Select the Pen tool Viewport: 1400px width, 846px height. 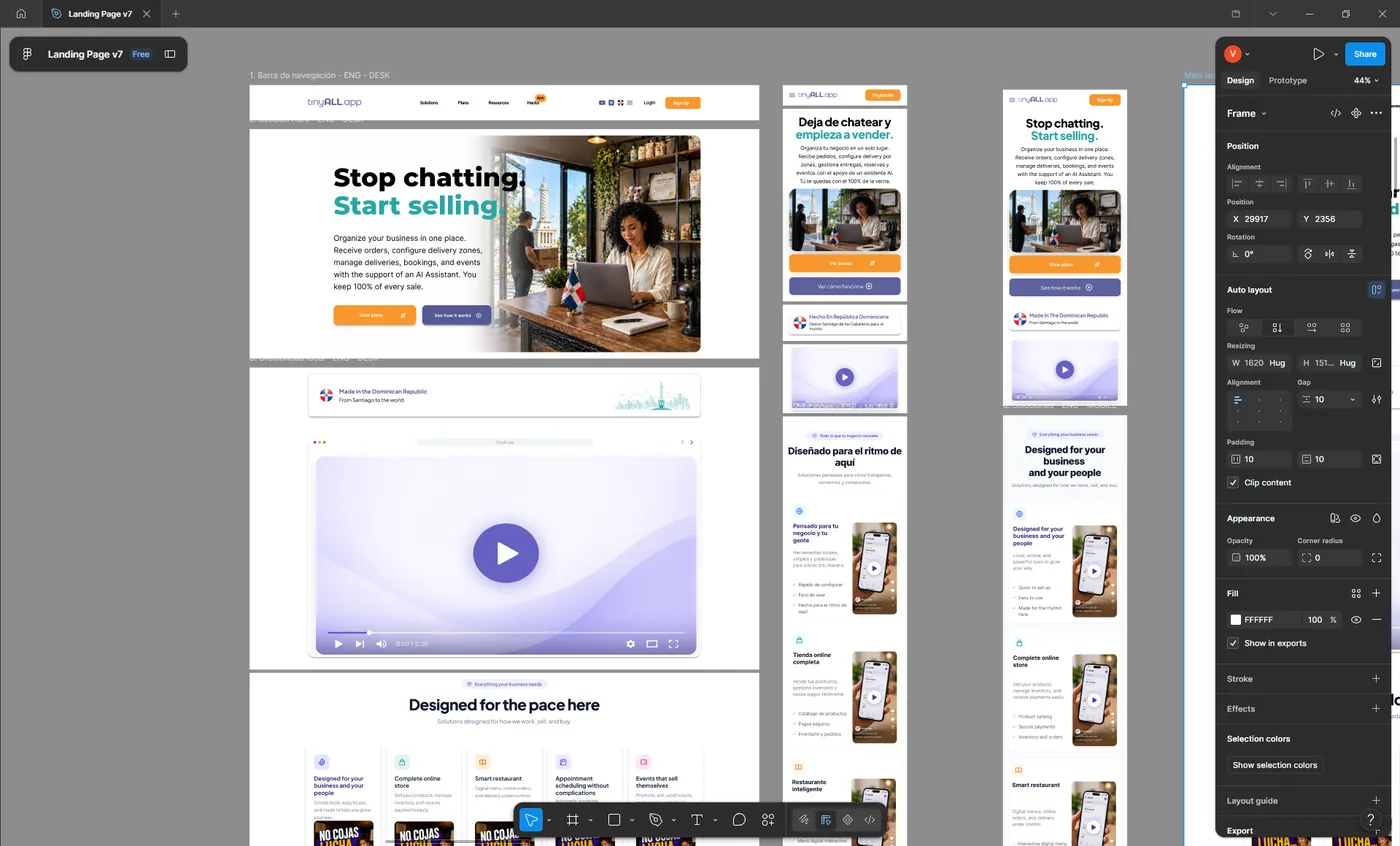(656, 820)
